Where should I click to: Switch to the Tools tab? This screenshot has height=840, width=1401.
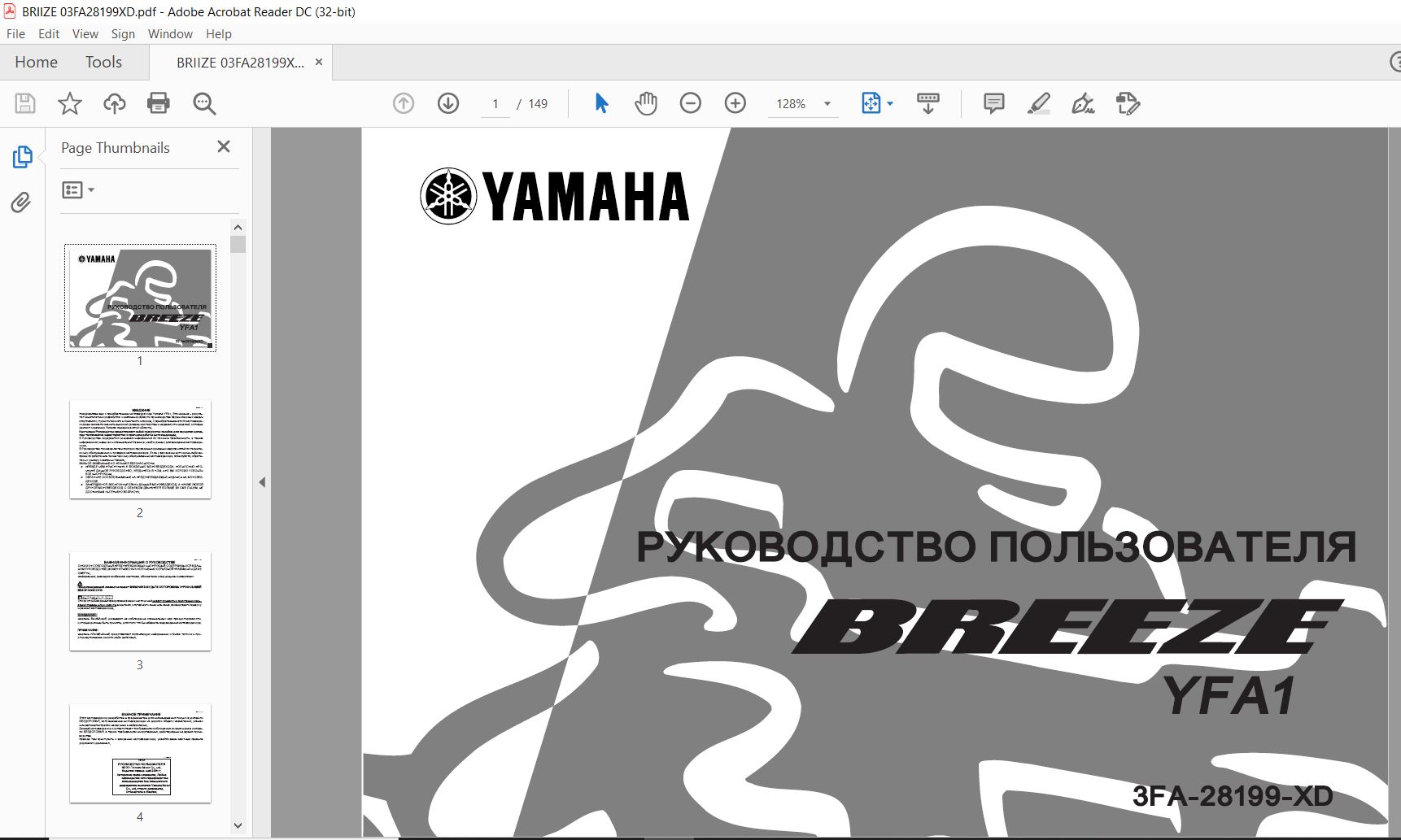coord(103,62)
